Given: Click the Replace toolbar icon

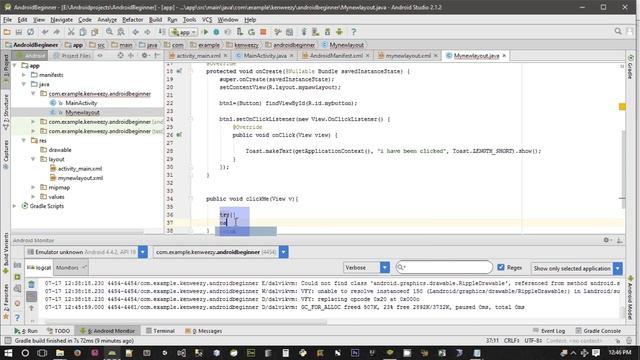Looking at the screenshot, I should [121, 32].
